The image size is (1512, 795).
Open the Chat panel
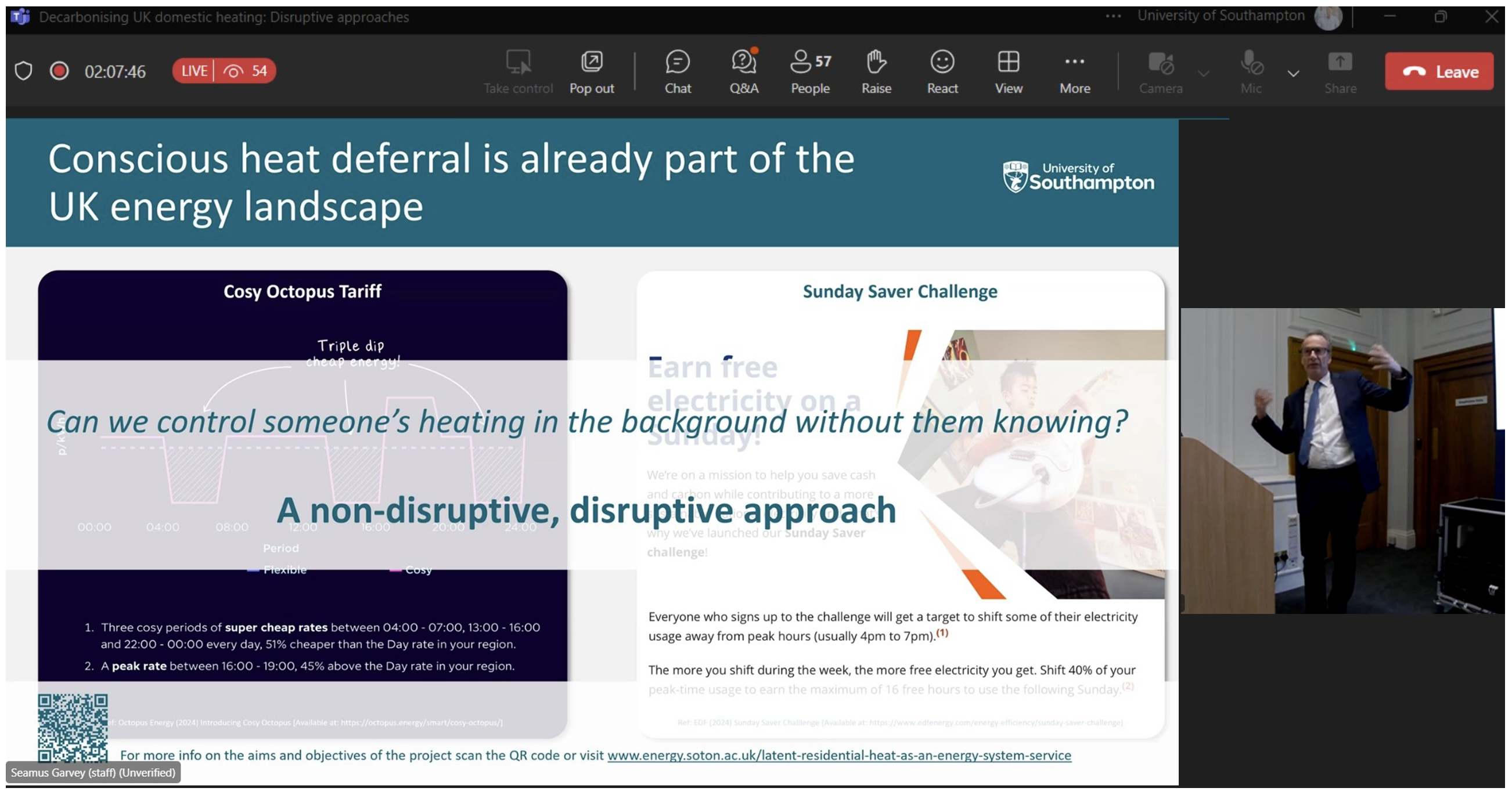pos(678,71)
